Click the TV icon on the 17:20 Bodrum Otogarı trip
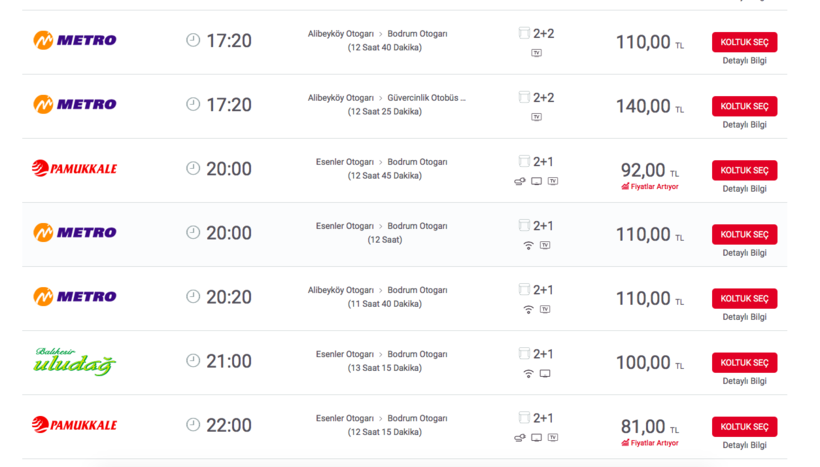Image resolution: width=820 pixels, height=467 pixels. (536, 53)
